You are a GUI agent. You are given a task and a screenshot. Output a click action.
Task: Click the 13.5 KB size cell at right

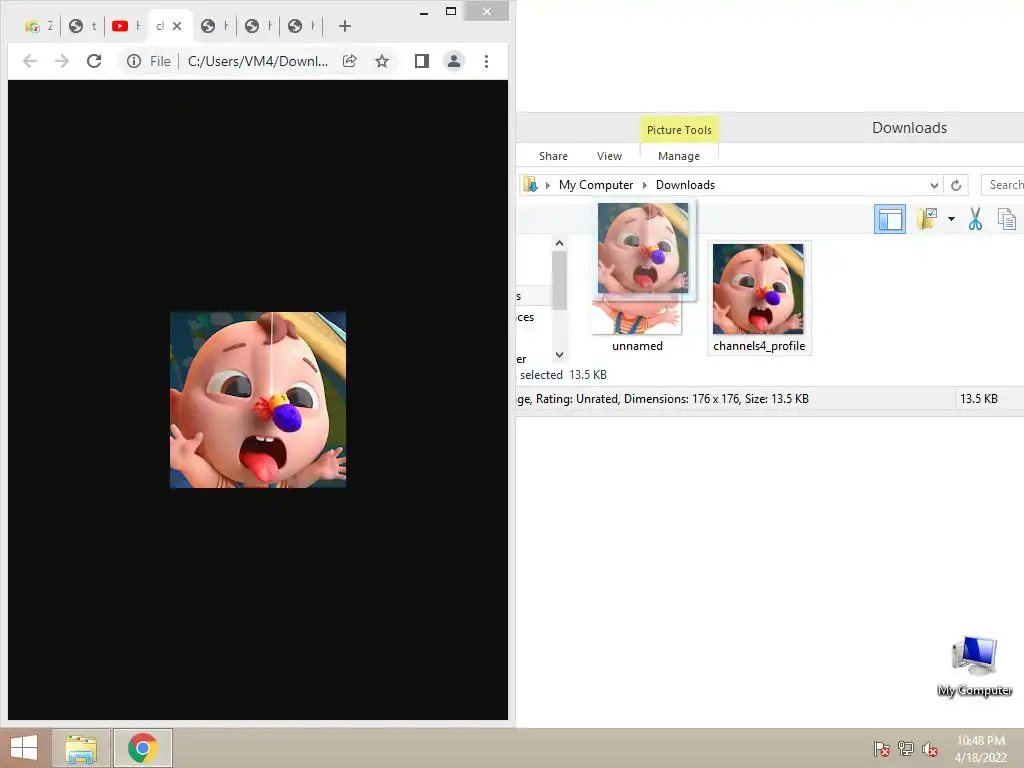tap(978, 398)
